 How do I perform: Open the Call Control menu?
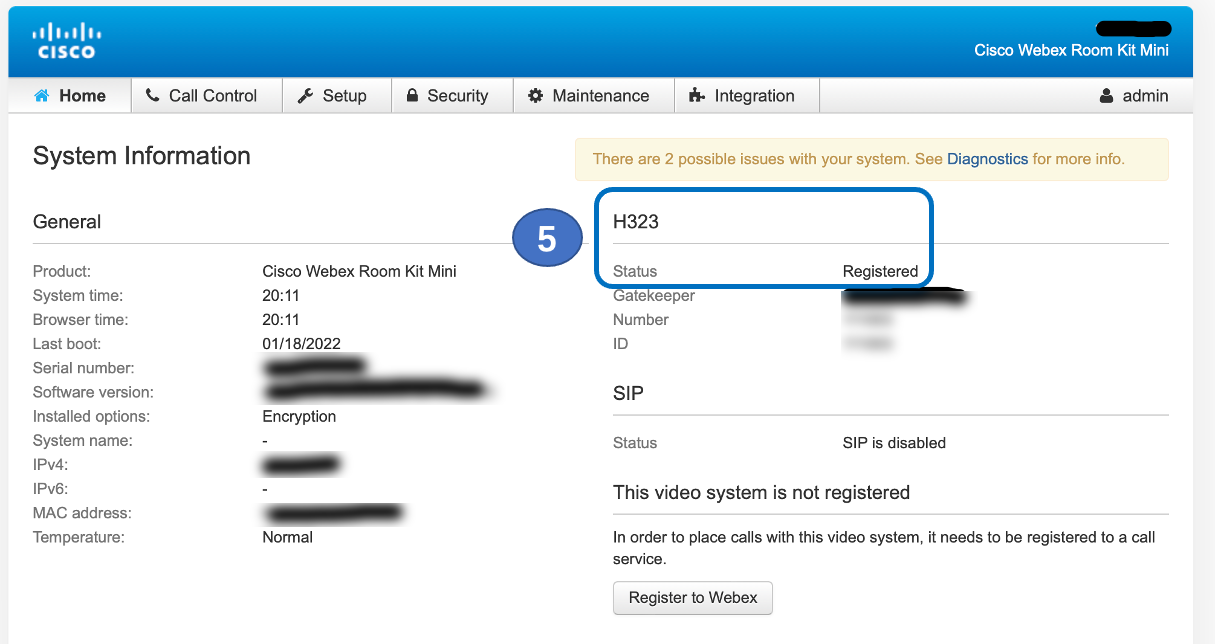point(206,96)
